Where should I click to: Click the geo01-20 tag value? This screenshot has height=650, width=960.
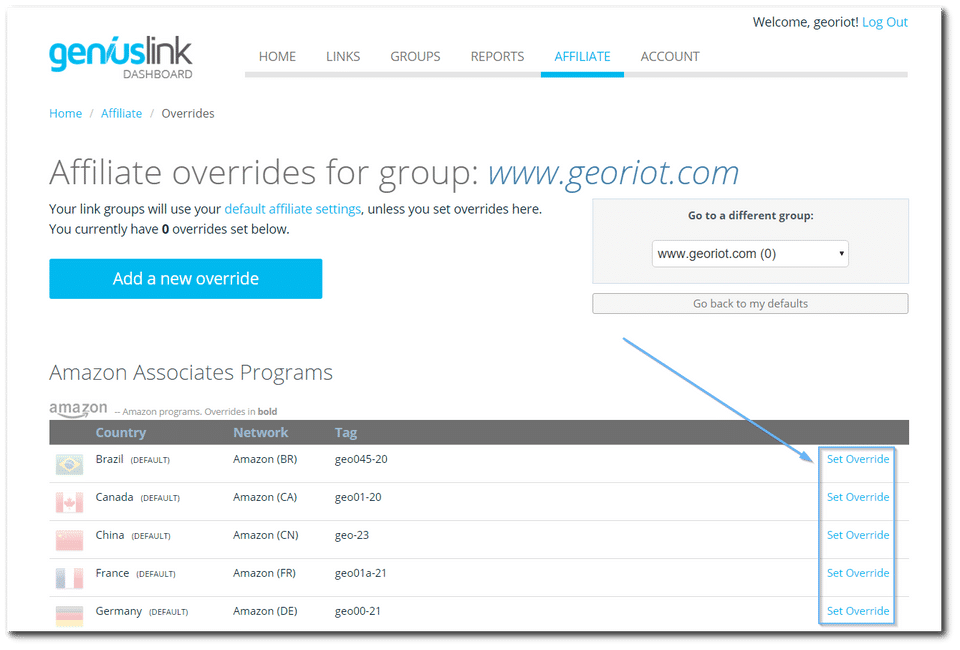click(358, 497)
